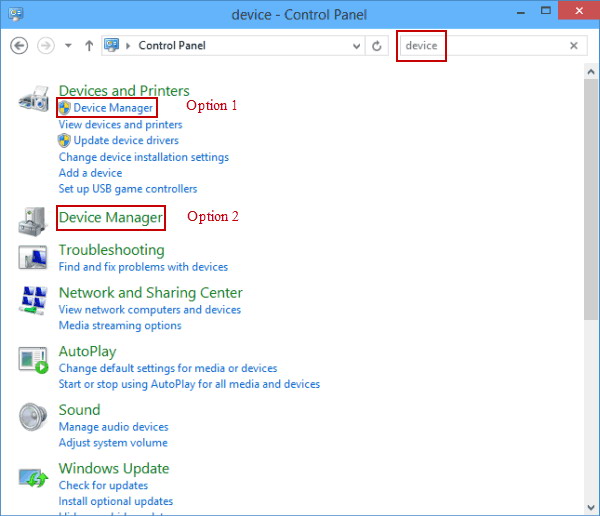The height and width of the screenshot is (516, 600).
Task: Click shield icon beside Device Manager link
Action: [x=64, y=108]
